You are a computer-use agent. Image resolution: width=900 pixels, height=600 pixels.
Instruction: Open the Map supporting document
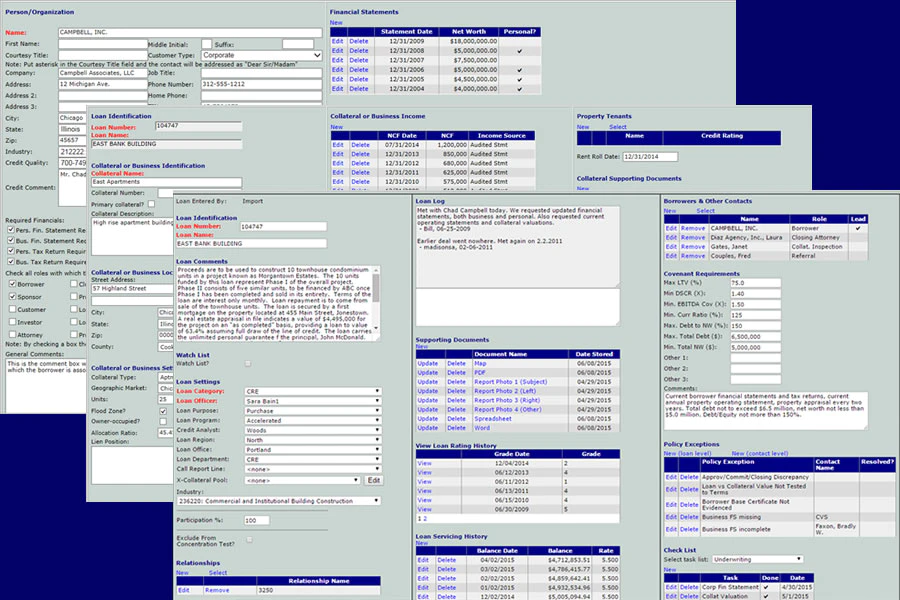(480, 363)
